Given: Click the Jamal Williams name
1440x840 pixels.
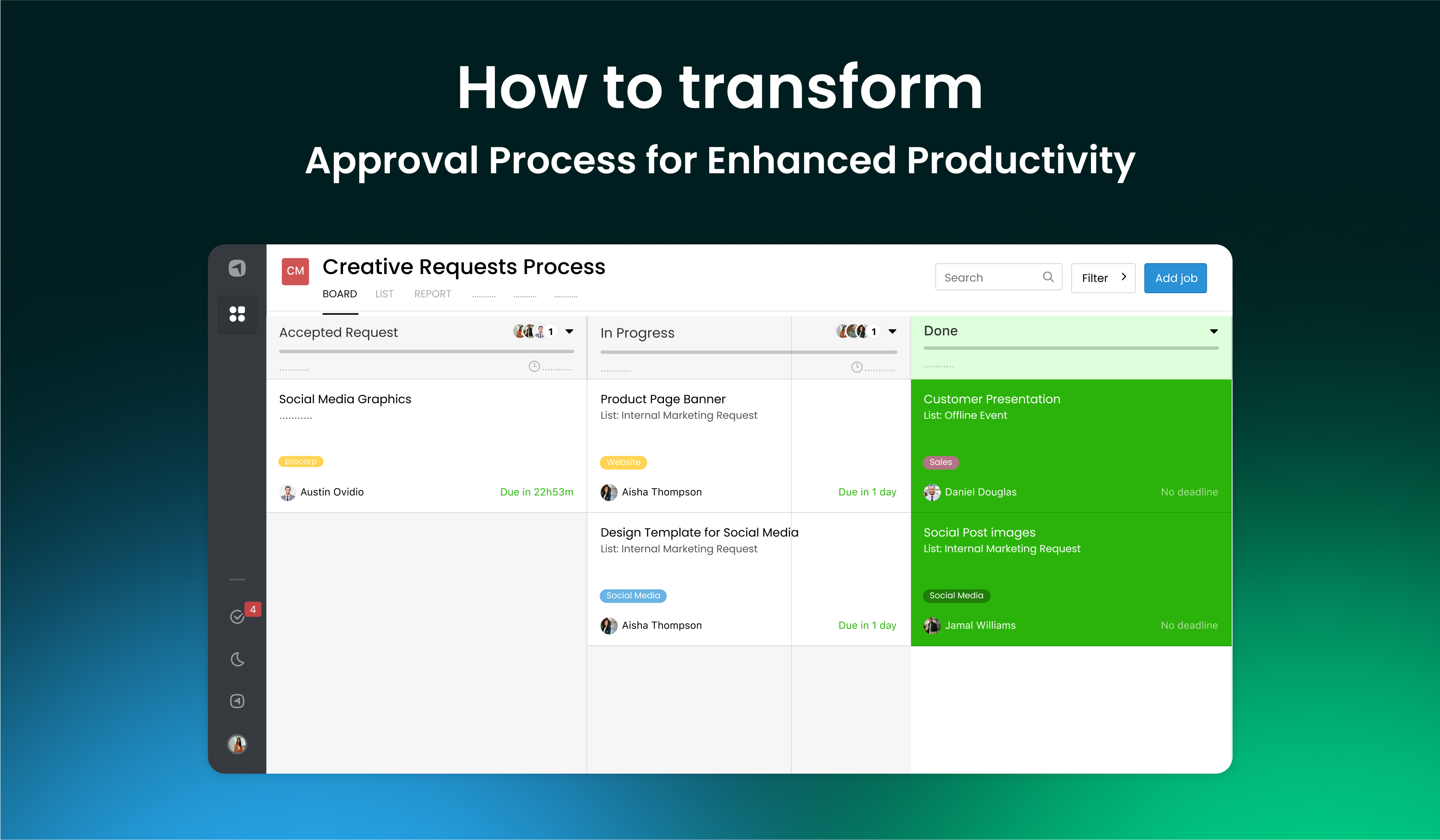Looking at the screenshot, I should click(x=980, y=626).
